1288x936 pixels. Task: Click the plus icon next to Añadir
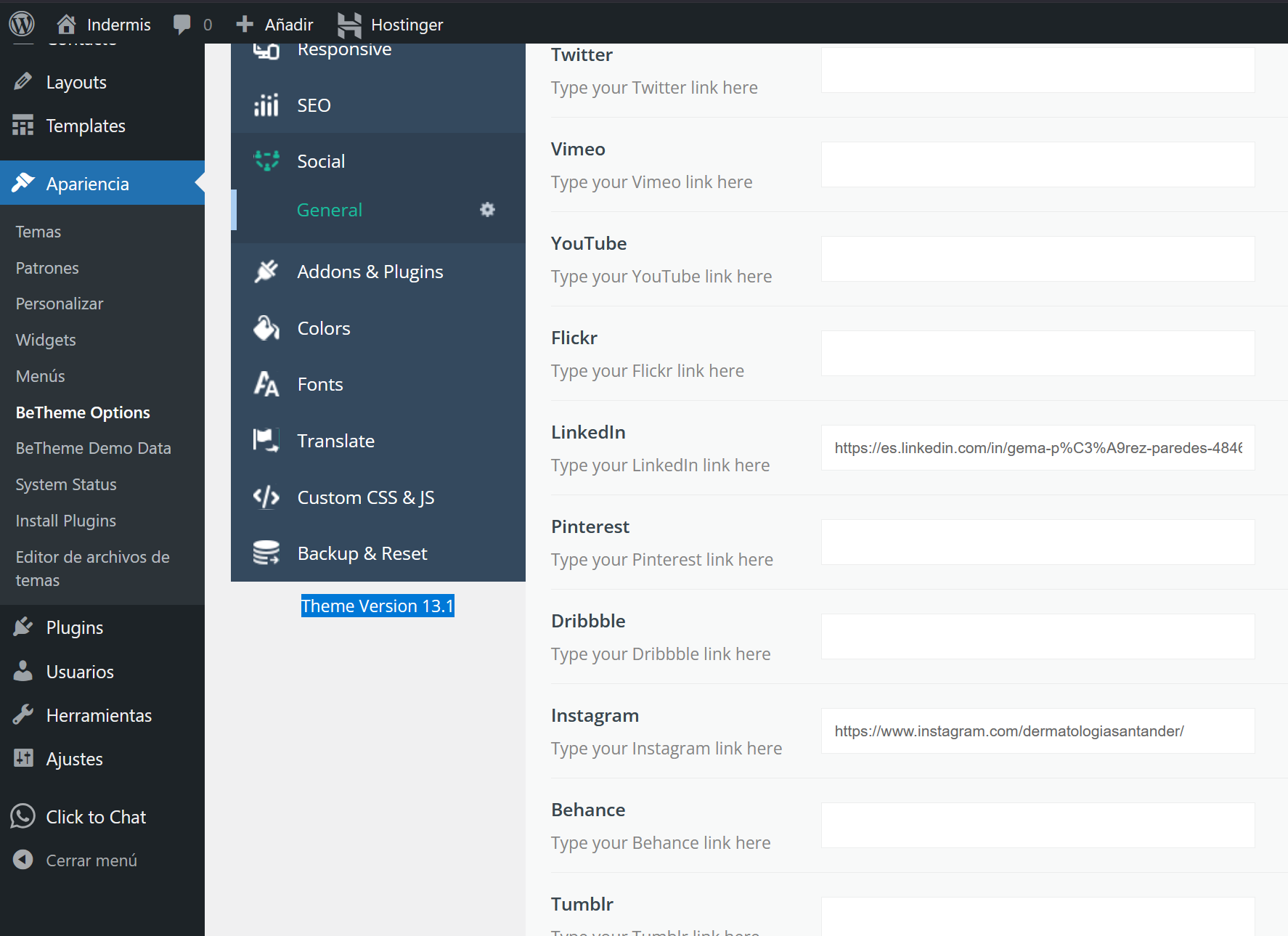coord(245,24)
